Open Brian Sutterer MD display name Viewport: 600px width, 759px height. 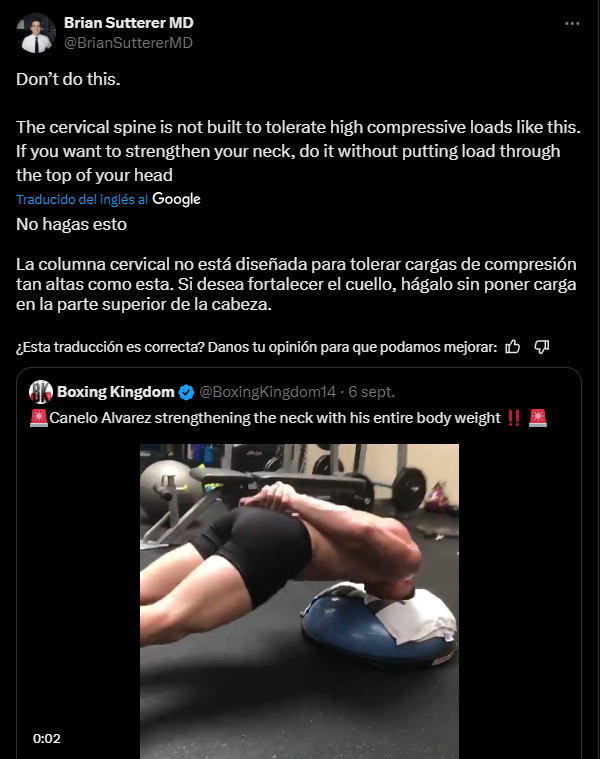(129, 23)
